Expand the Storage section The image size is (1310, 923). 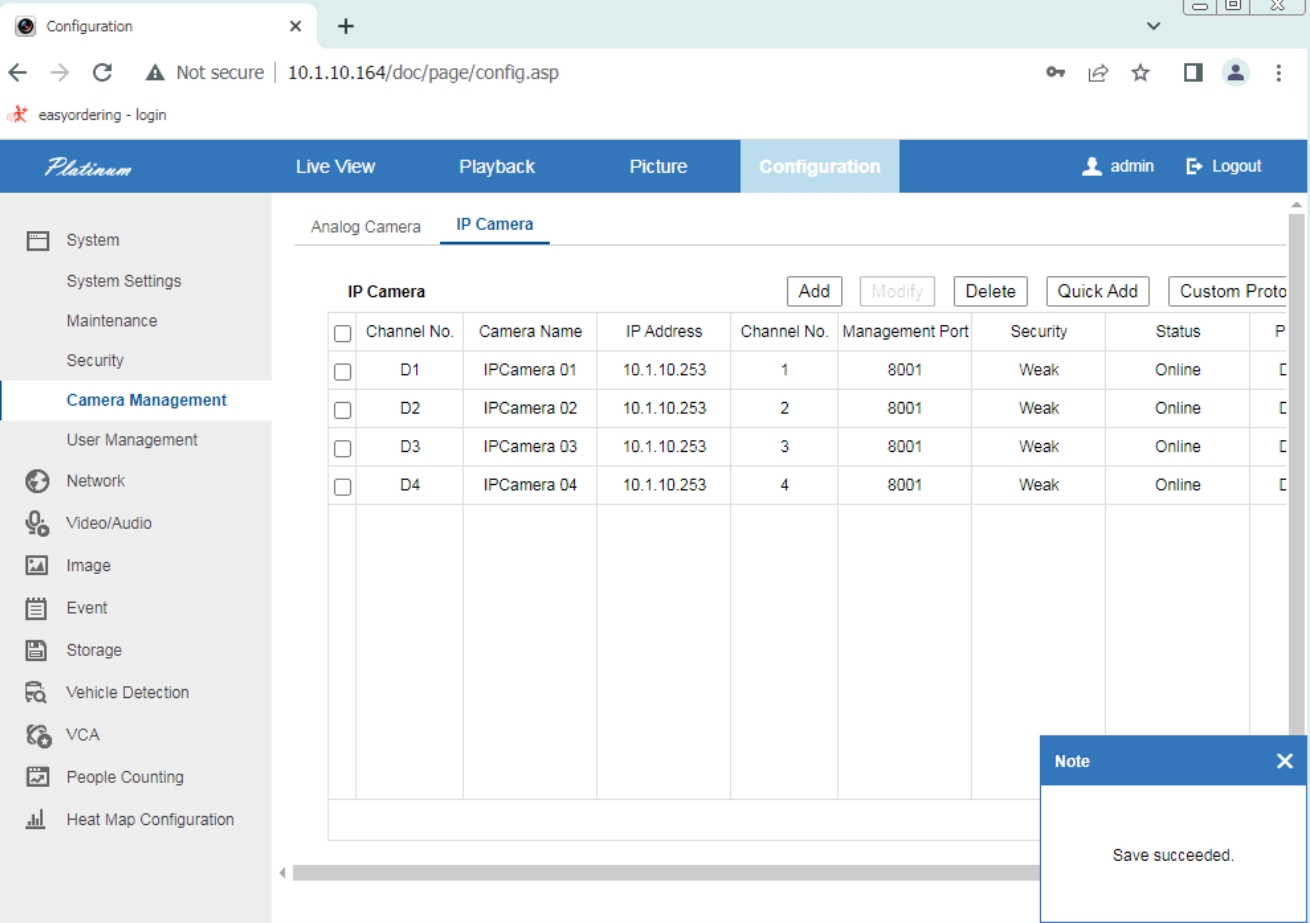click(x=94, y=650)
